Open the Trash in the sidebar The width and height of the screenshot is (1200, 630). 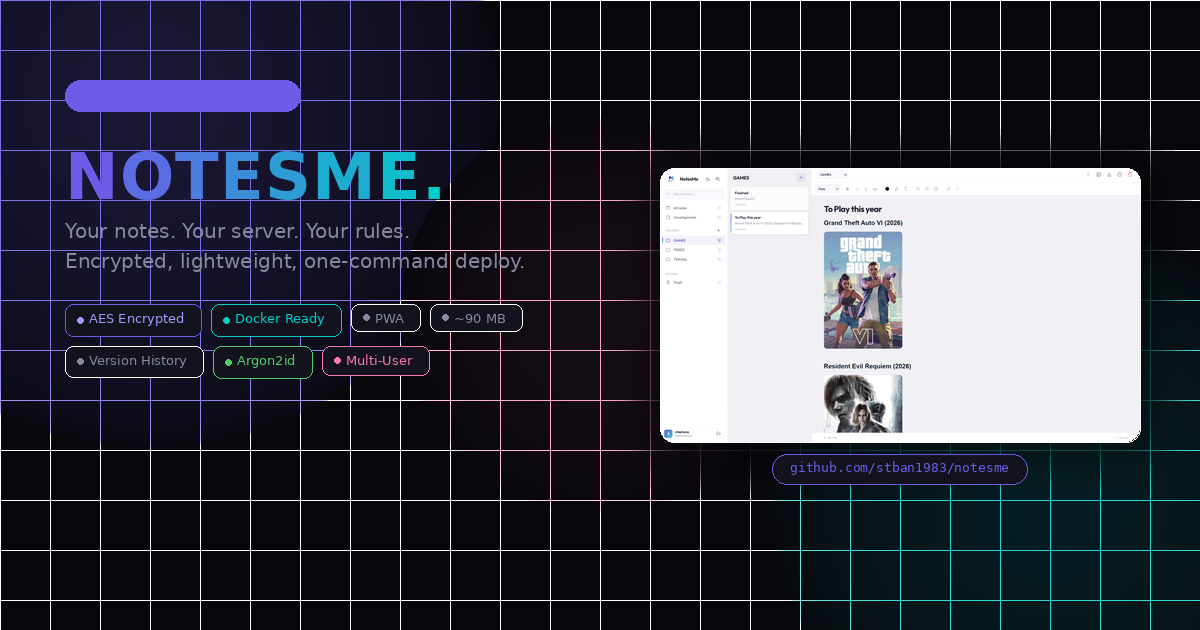693,282
